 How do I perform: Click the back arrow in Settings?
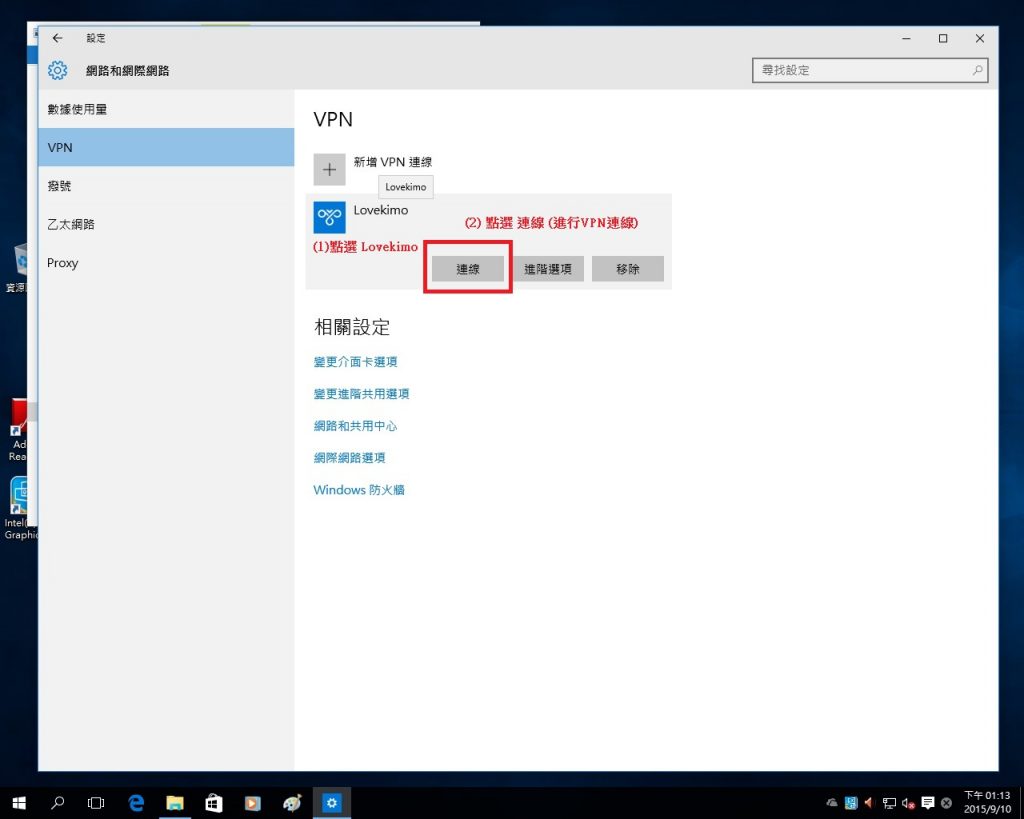pos(57,38)
